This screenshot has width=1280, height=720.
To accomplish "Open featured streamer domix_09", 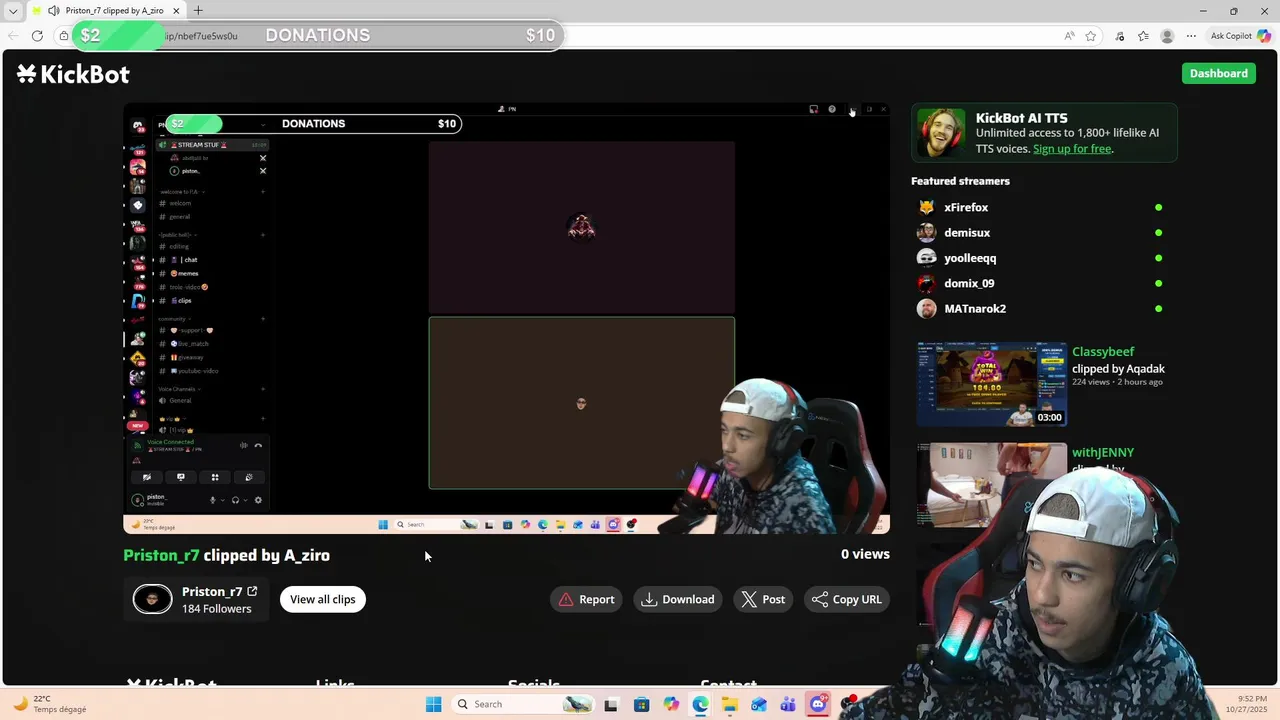I will point(969,283).
